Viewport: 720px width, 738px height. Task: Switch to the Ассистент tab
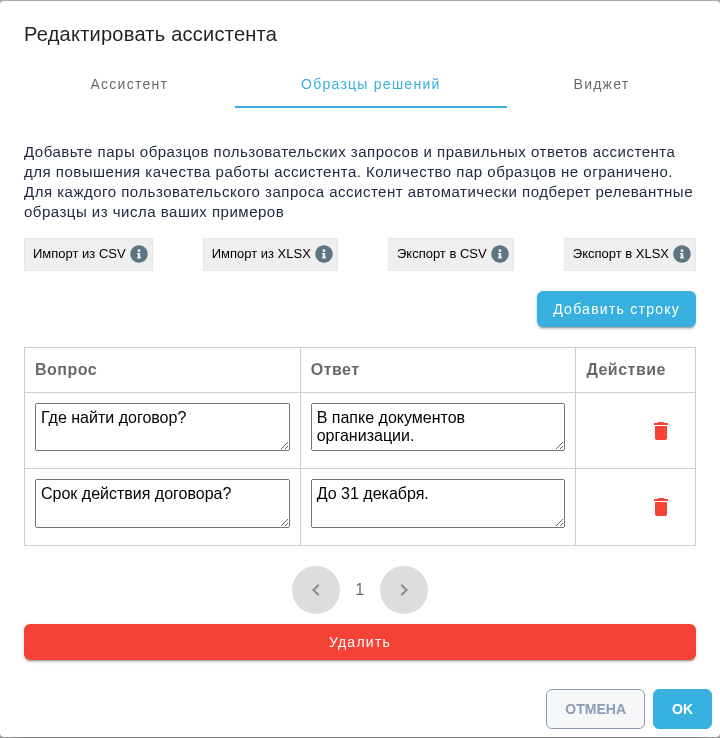129,84
